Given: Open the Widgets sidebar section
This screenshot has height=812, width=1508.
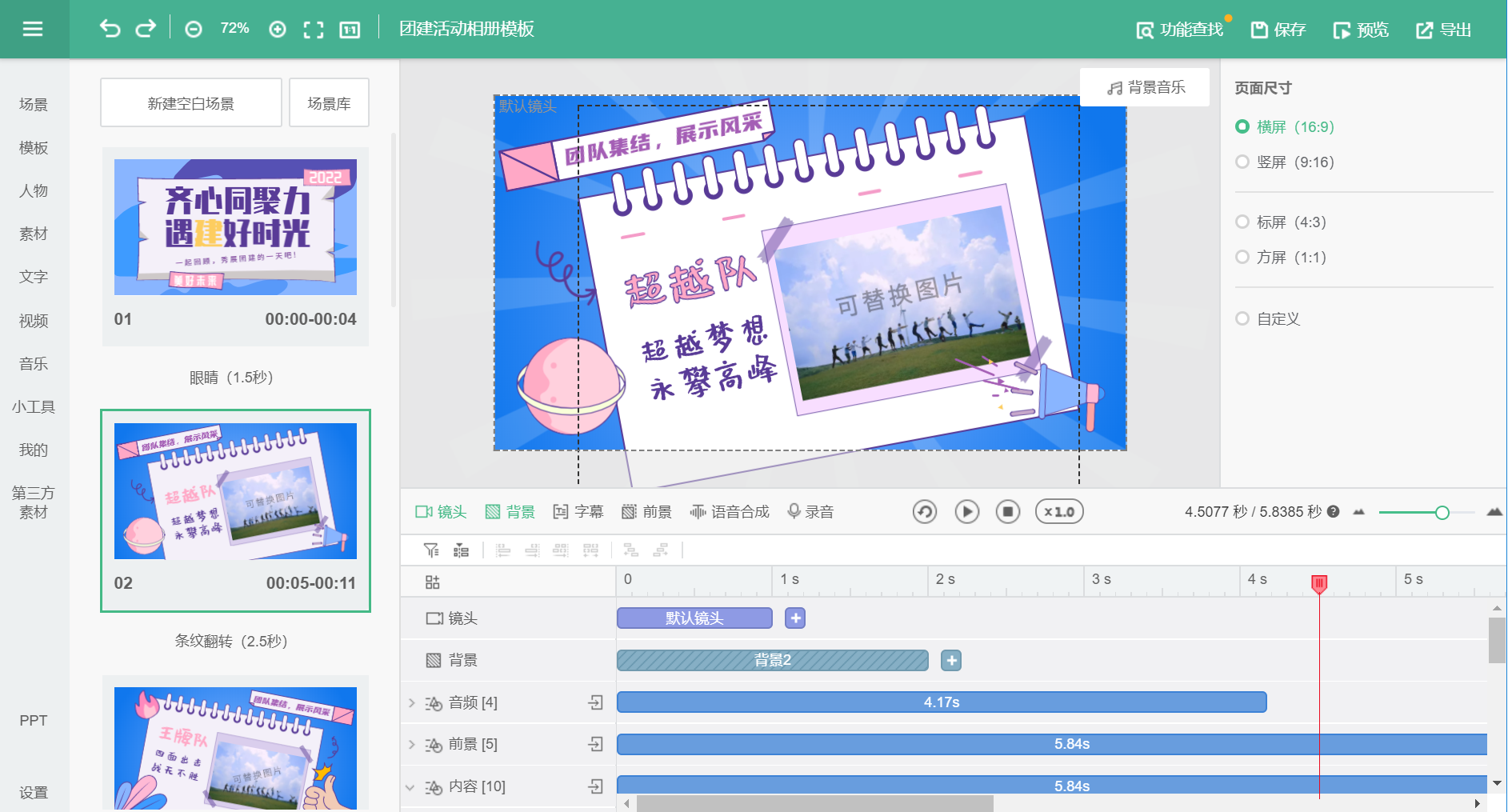Looking at the screenshot, I should tap(34, 407).
